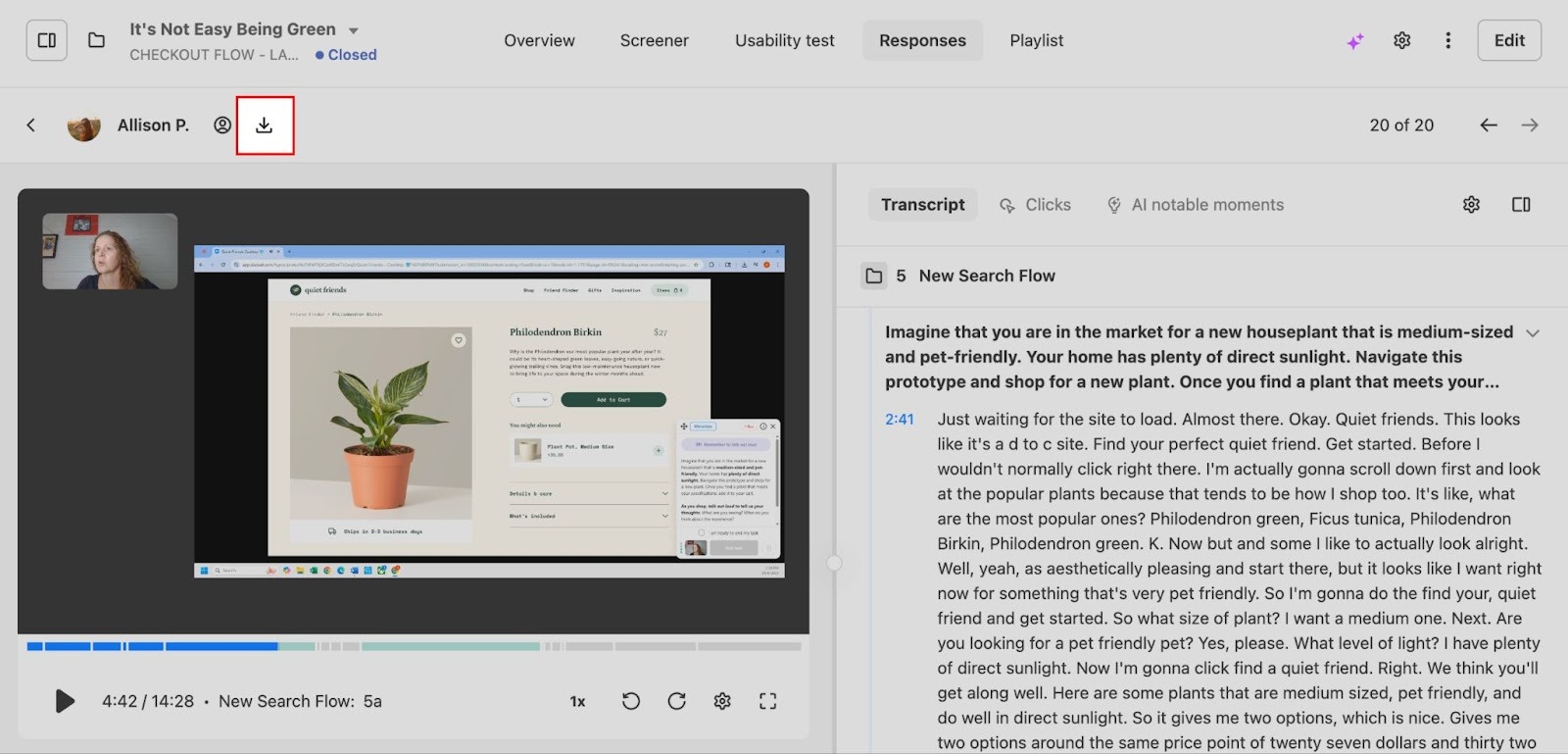Image resolution: width=1568 pixels, height=754 pixels.
Task: Expand the task description chevron
Action: [1533, 333]
